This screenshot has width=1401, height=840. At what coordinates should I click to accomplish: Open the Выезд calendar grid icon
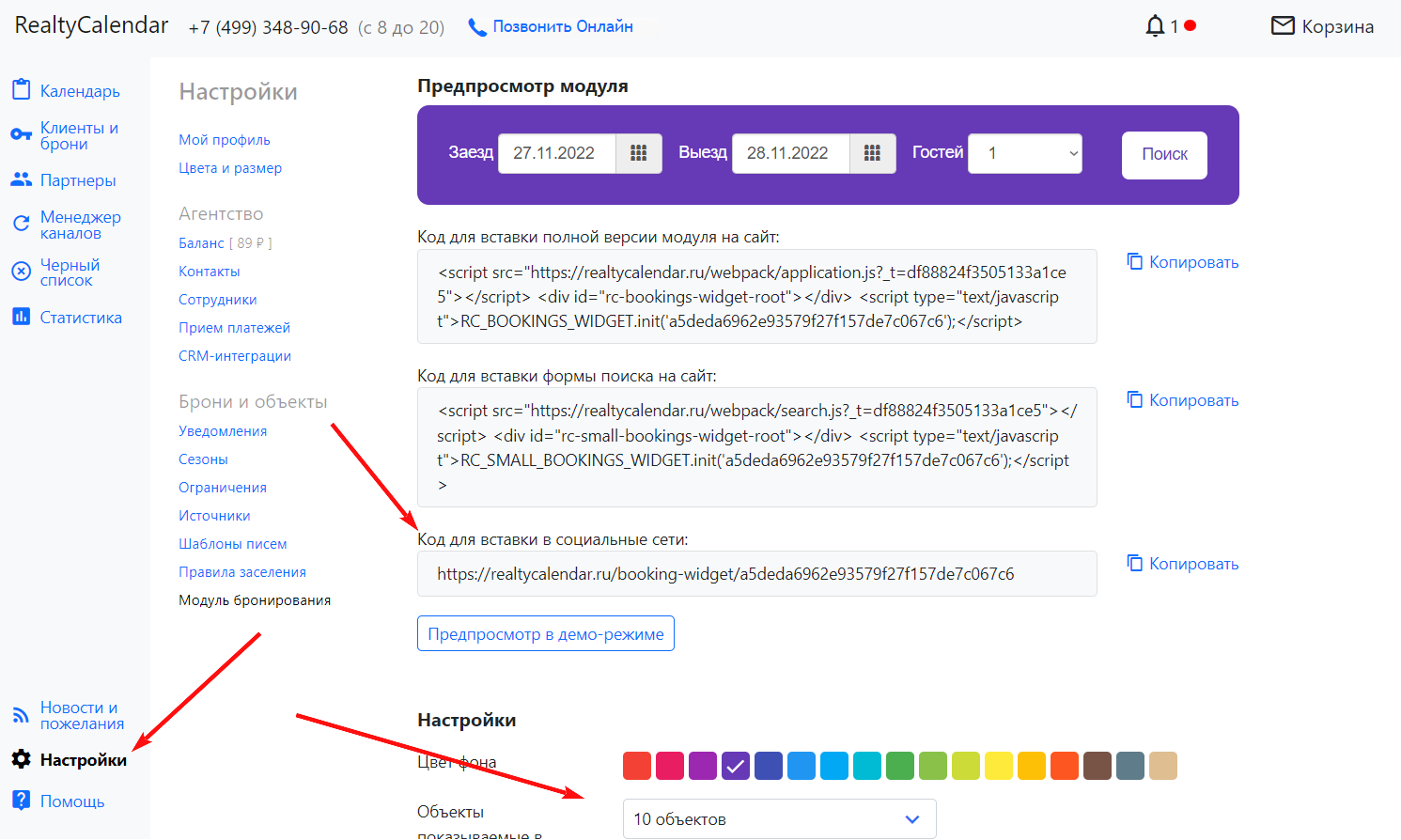pos(873,153)
